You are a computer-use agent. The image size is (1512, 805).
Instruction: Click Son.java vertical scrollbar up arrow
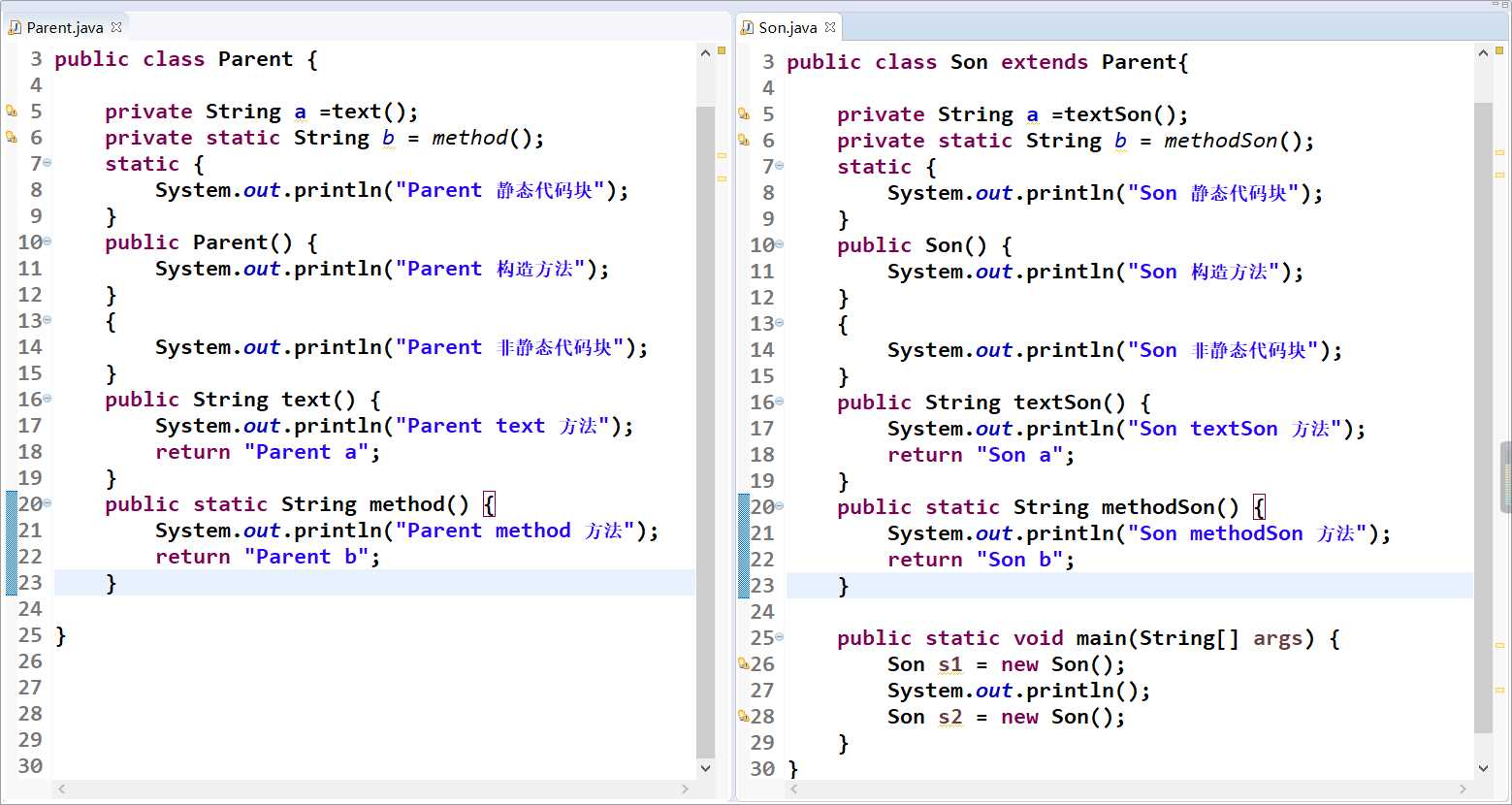(x=1483, y=52)
